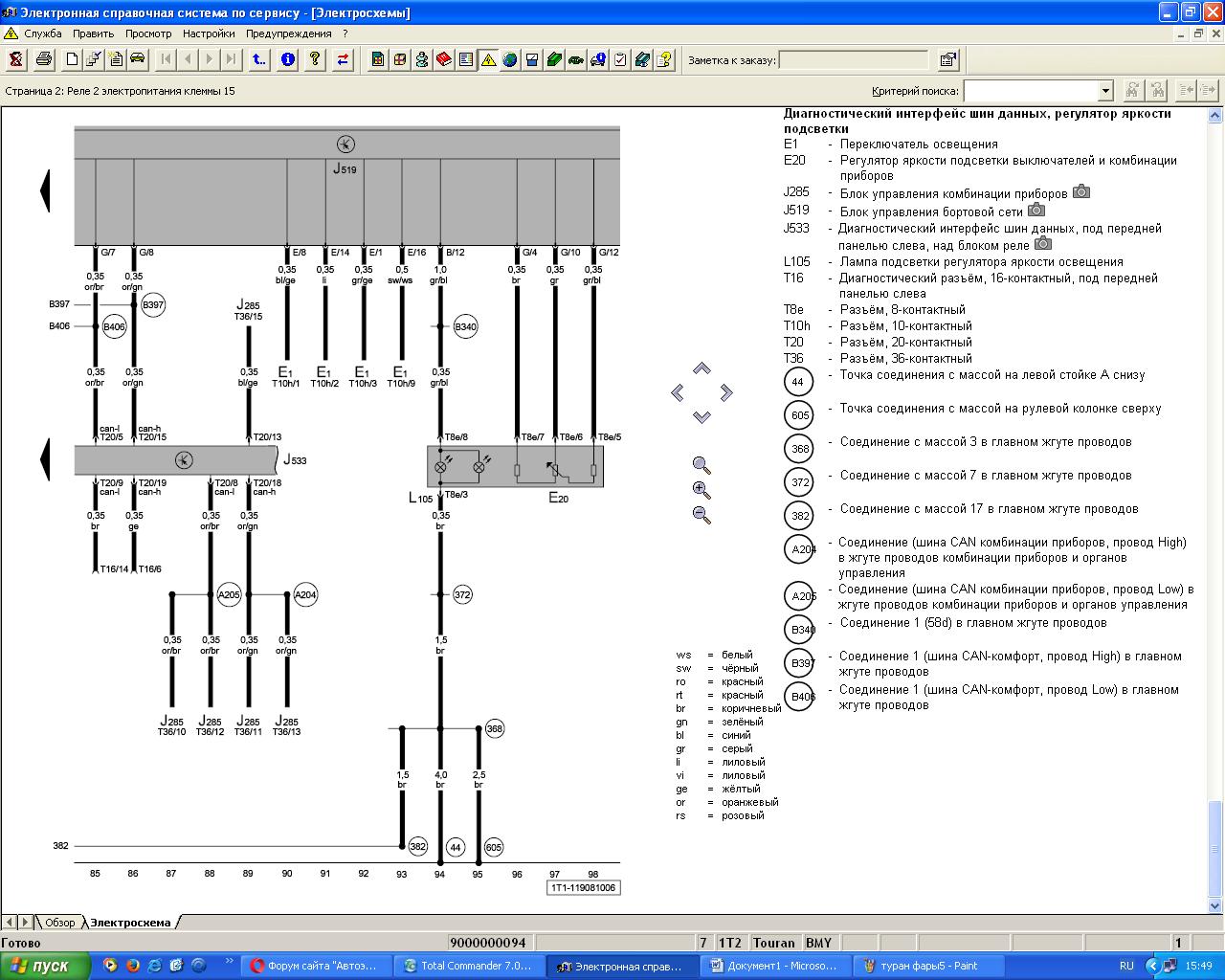Screen dimensions: 1225x980
Task: Click the green book toolbar icon
Action: (x=554, y=59)
